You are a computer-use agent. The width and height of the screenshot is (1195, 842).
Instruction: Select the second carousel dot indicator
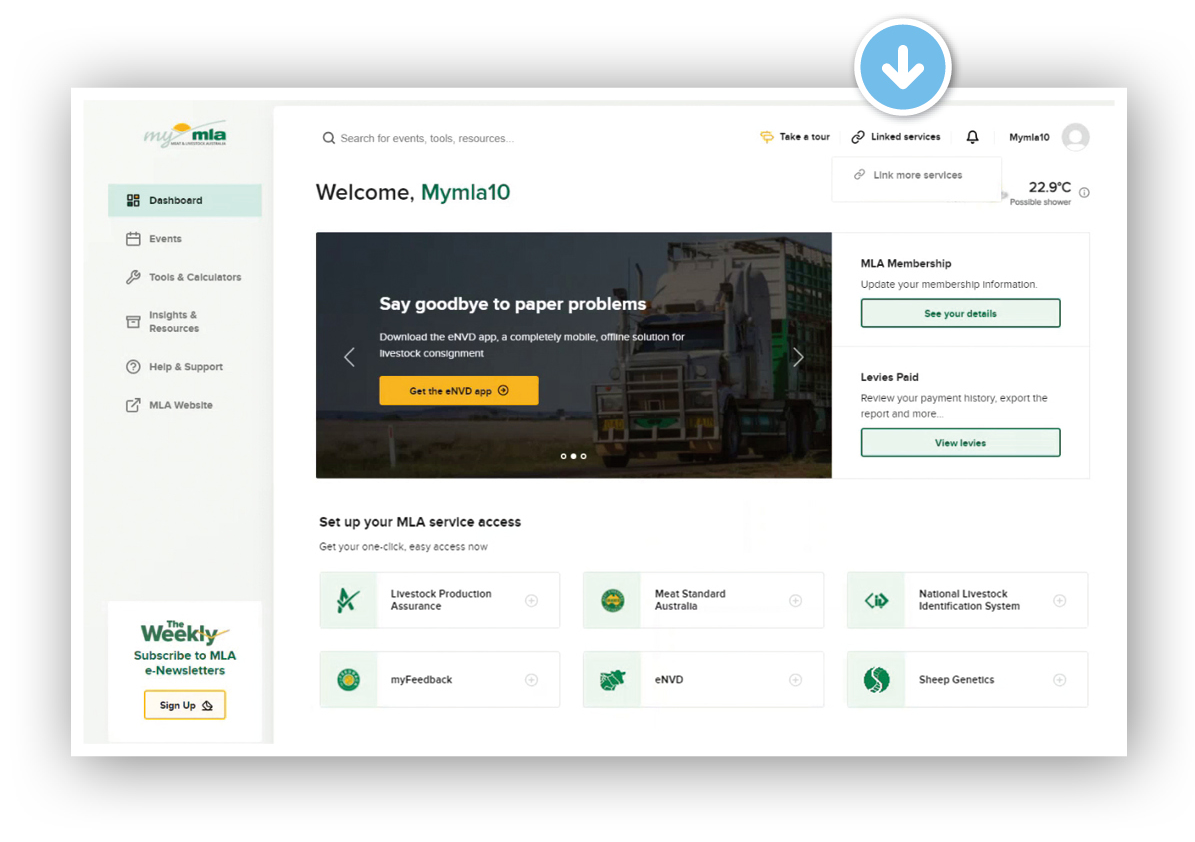[x=573, y=456]
